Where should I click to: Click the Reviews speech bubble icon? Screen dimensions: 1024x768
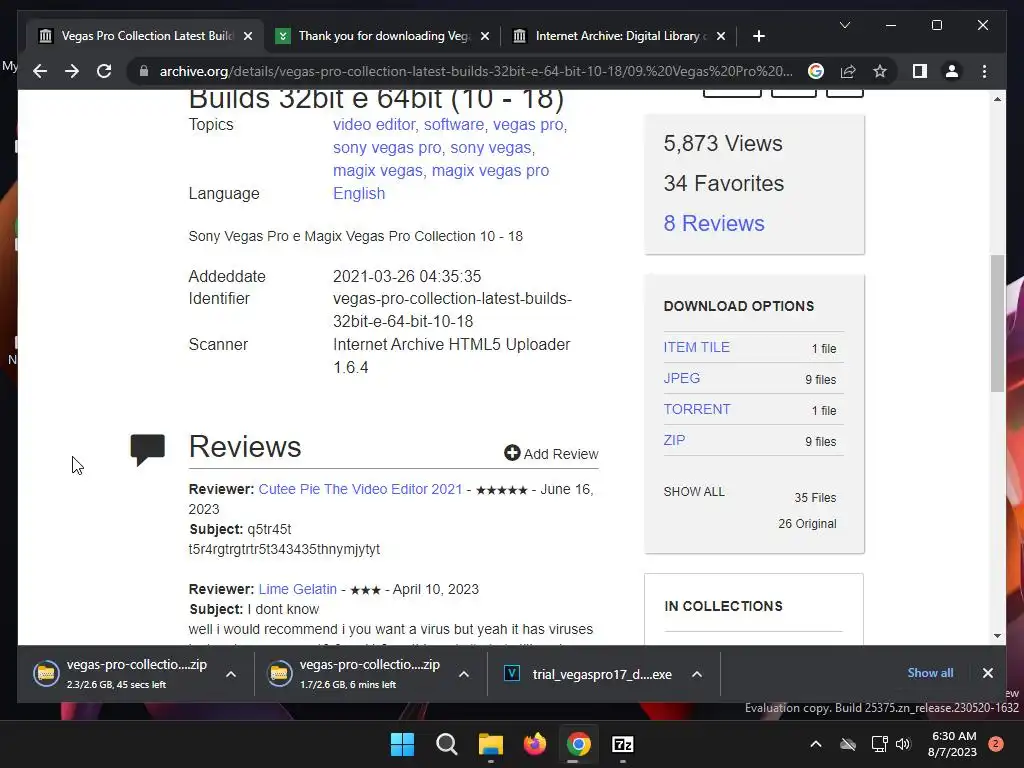(x=148, y=449)
